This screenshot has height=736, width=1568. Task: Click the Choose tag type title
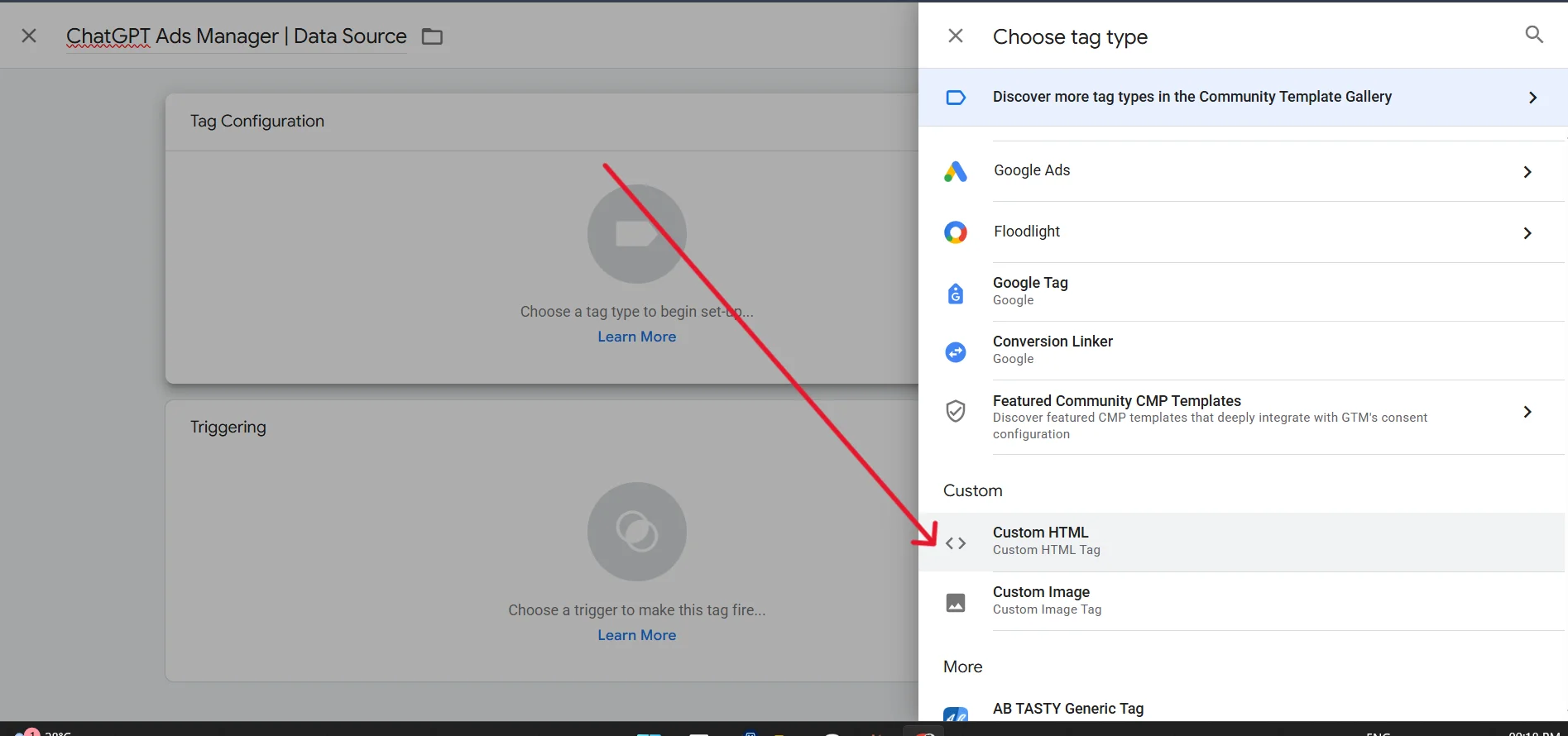point(1070,37)
